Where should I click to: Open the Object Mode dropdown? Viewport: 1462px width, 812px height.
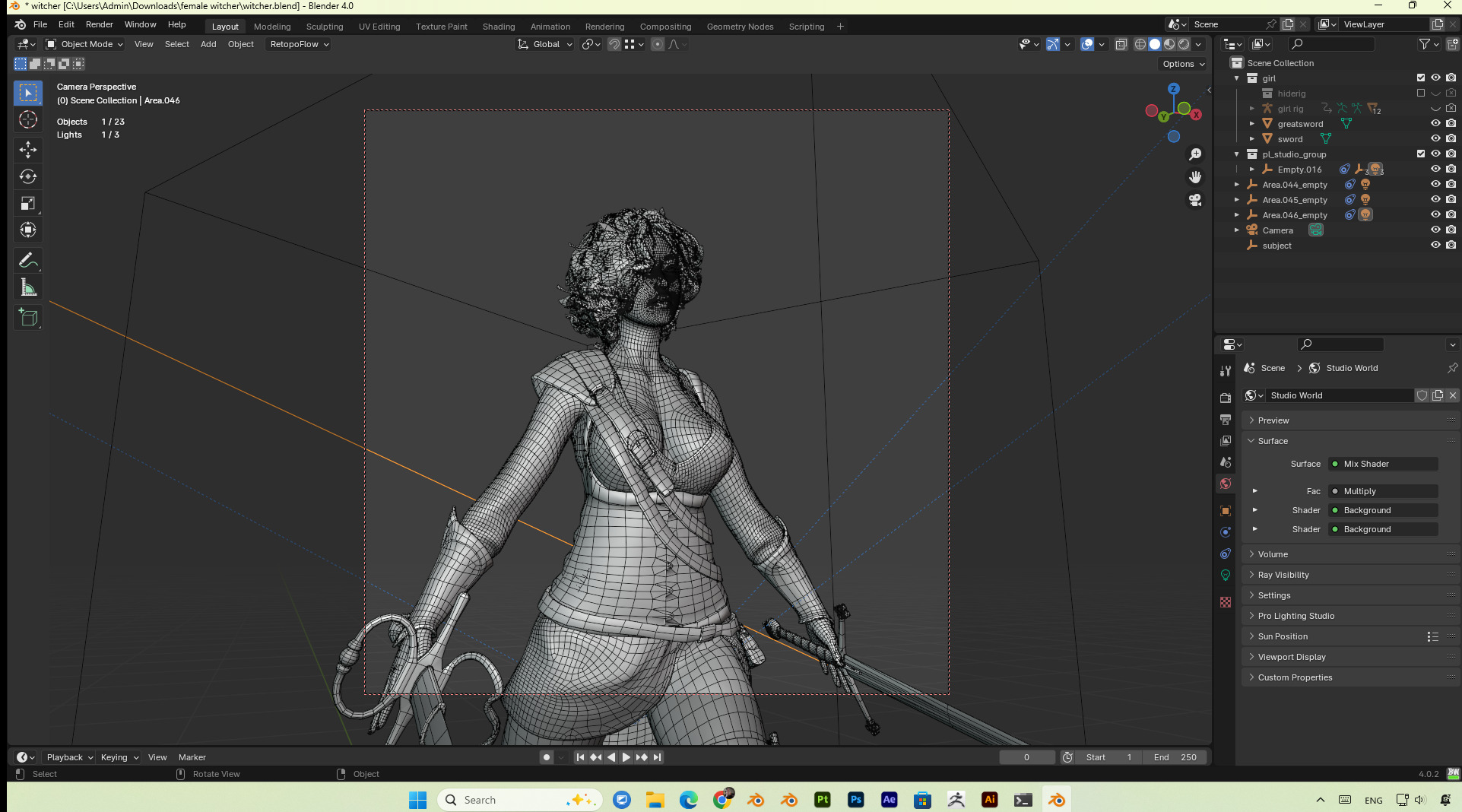point(84,44)
